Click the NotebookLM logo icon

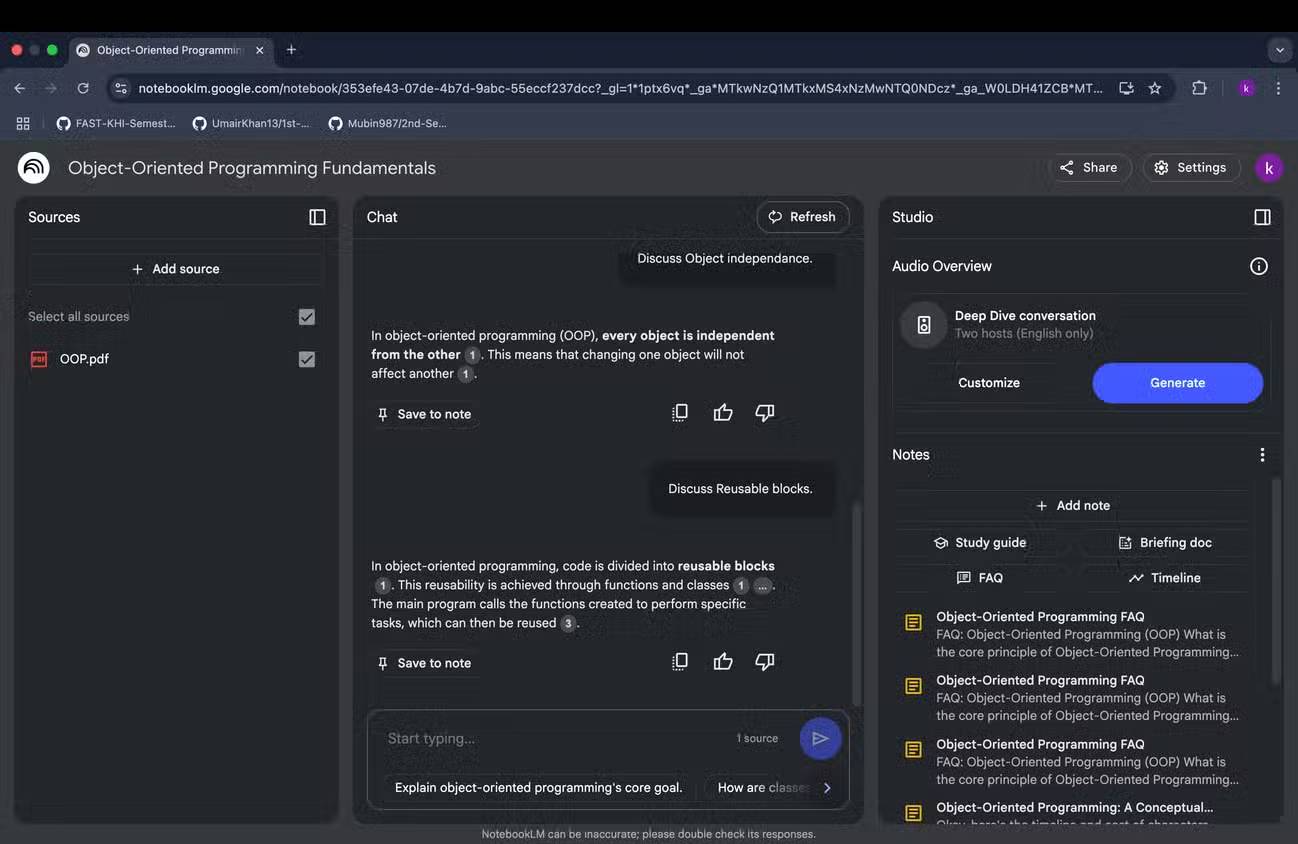click(x=34, y=168)
